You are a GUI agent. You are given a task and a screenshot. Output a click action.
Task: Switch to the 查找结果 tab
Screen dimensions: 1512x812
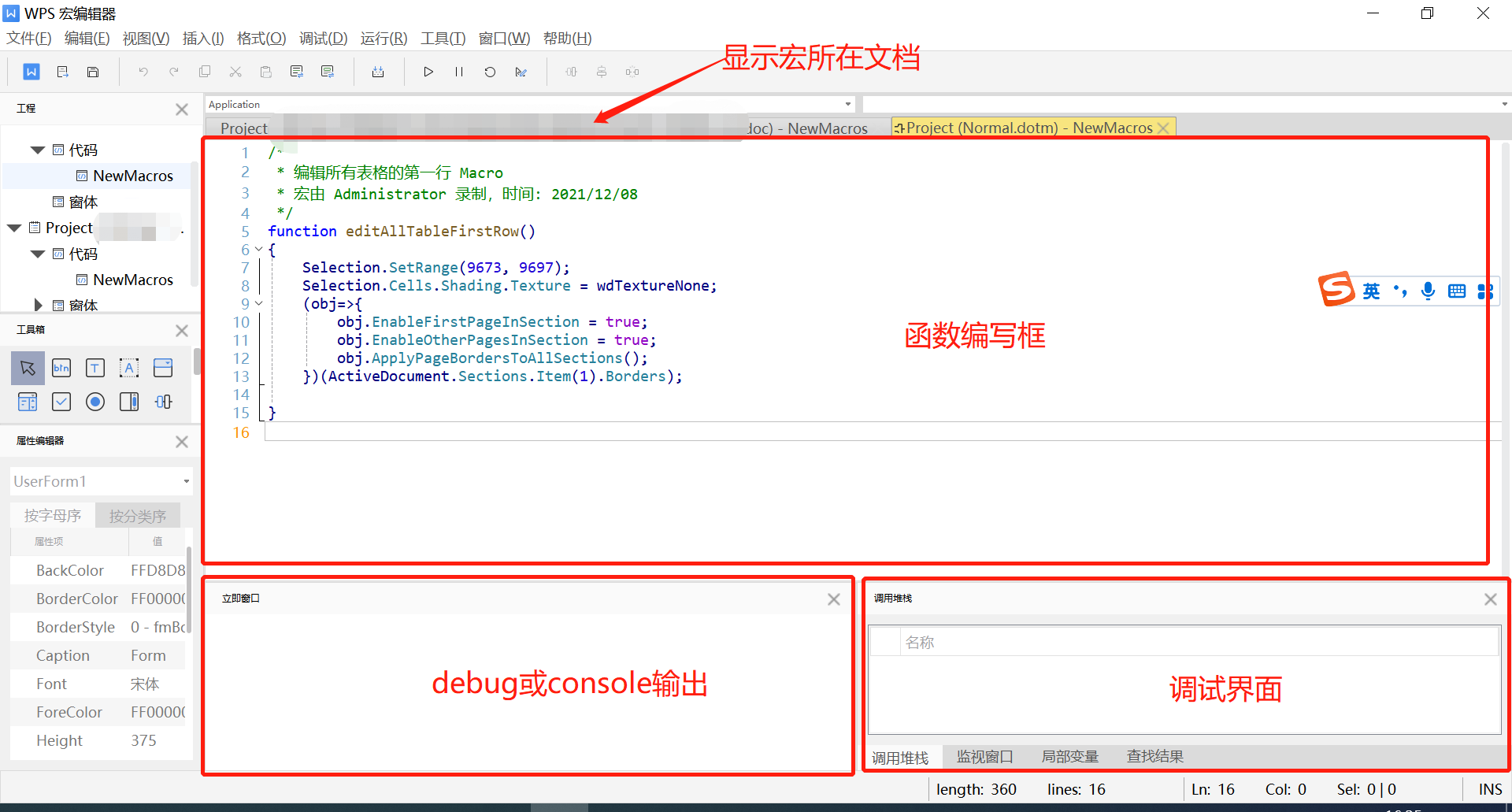tap(1154, 757)
